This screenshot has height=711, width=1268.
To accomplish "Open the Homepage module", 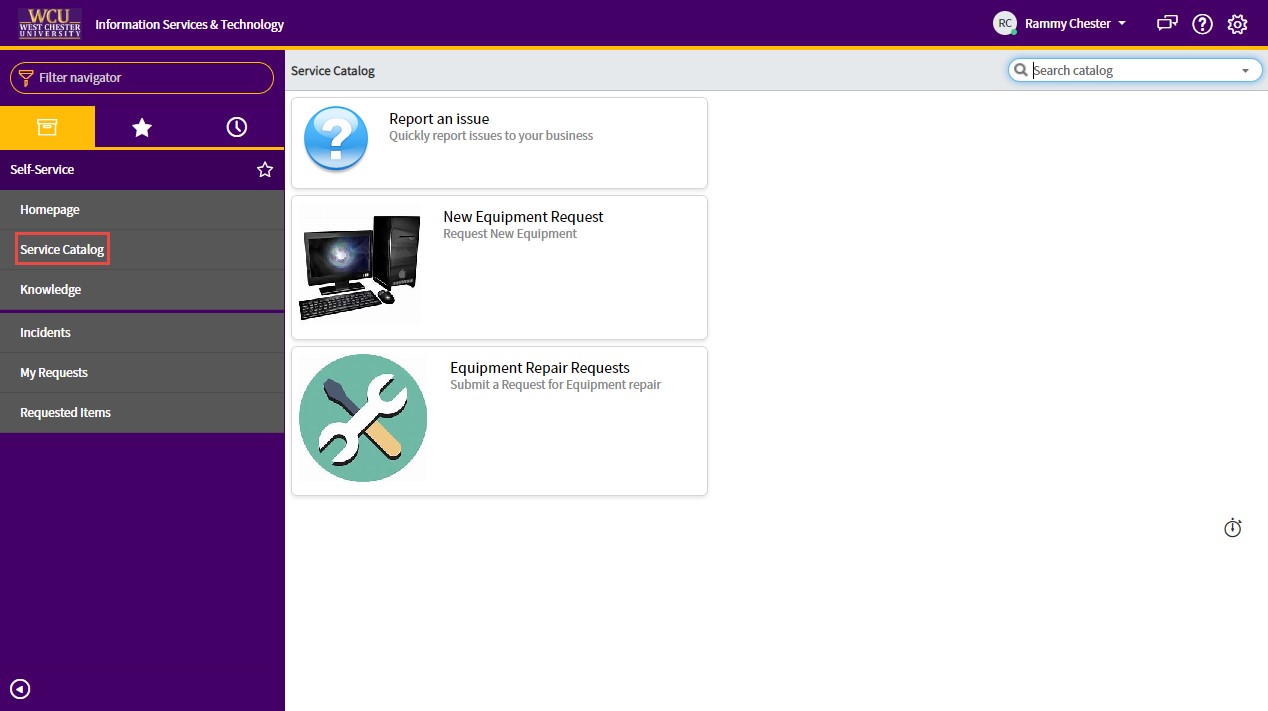I will (x=142, y=210).
